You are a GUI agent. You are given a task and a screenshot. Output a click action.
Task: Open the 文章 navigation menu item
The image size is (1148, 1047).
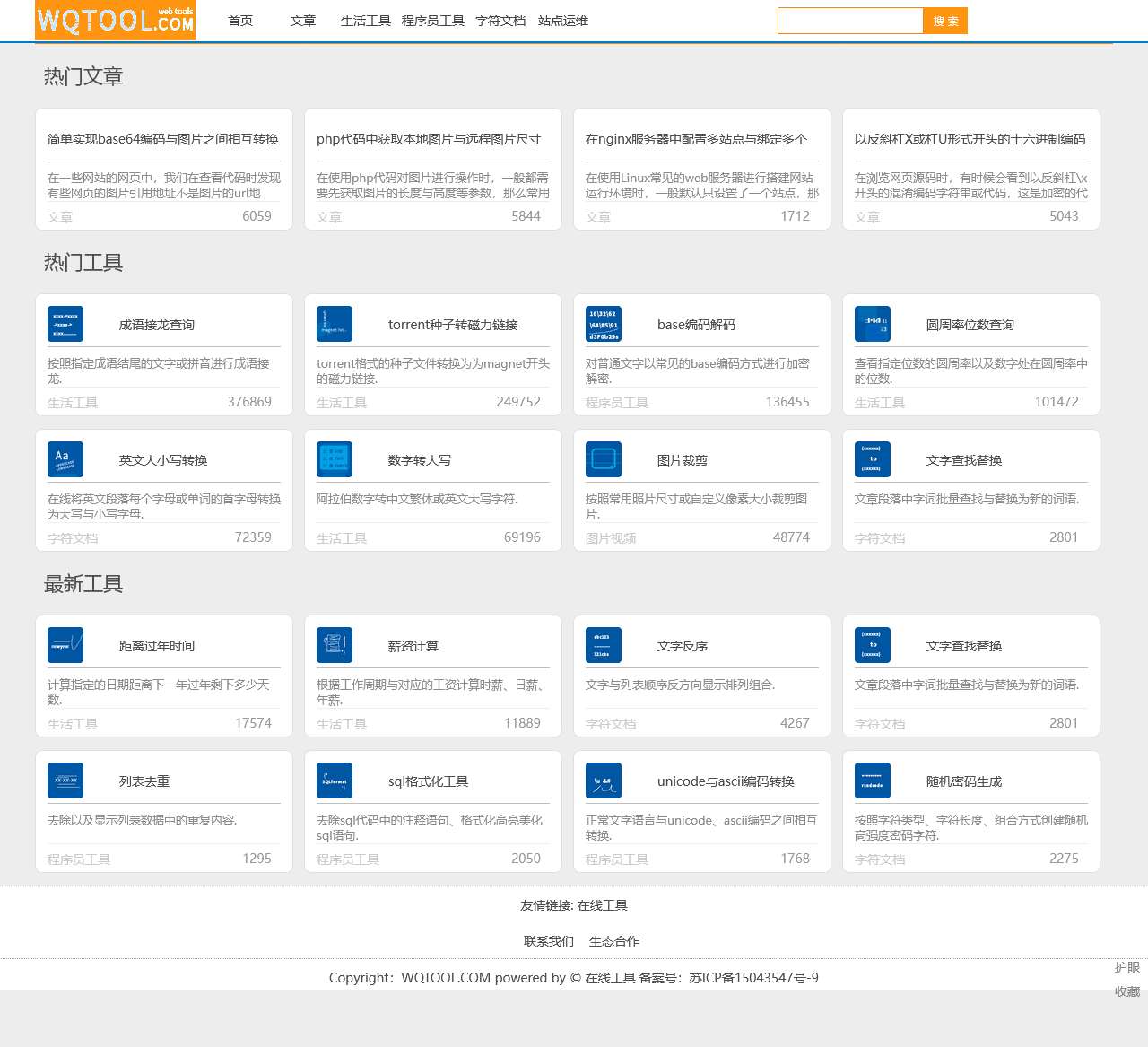click(x=303, y=21)
